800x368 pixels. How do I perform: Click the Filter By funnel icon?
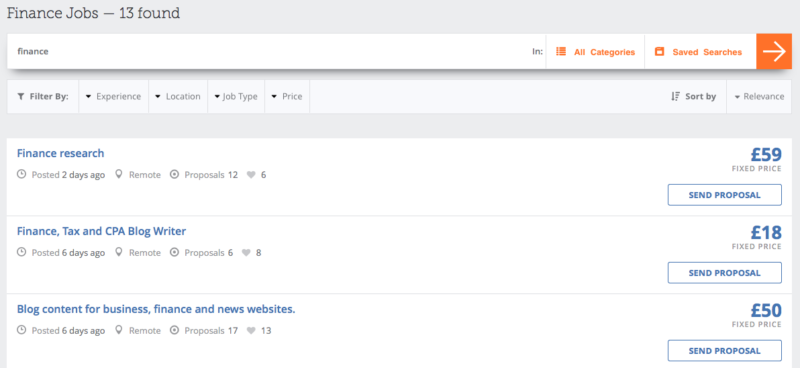tap(20, 96)
